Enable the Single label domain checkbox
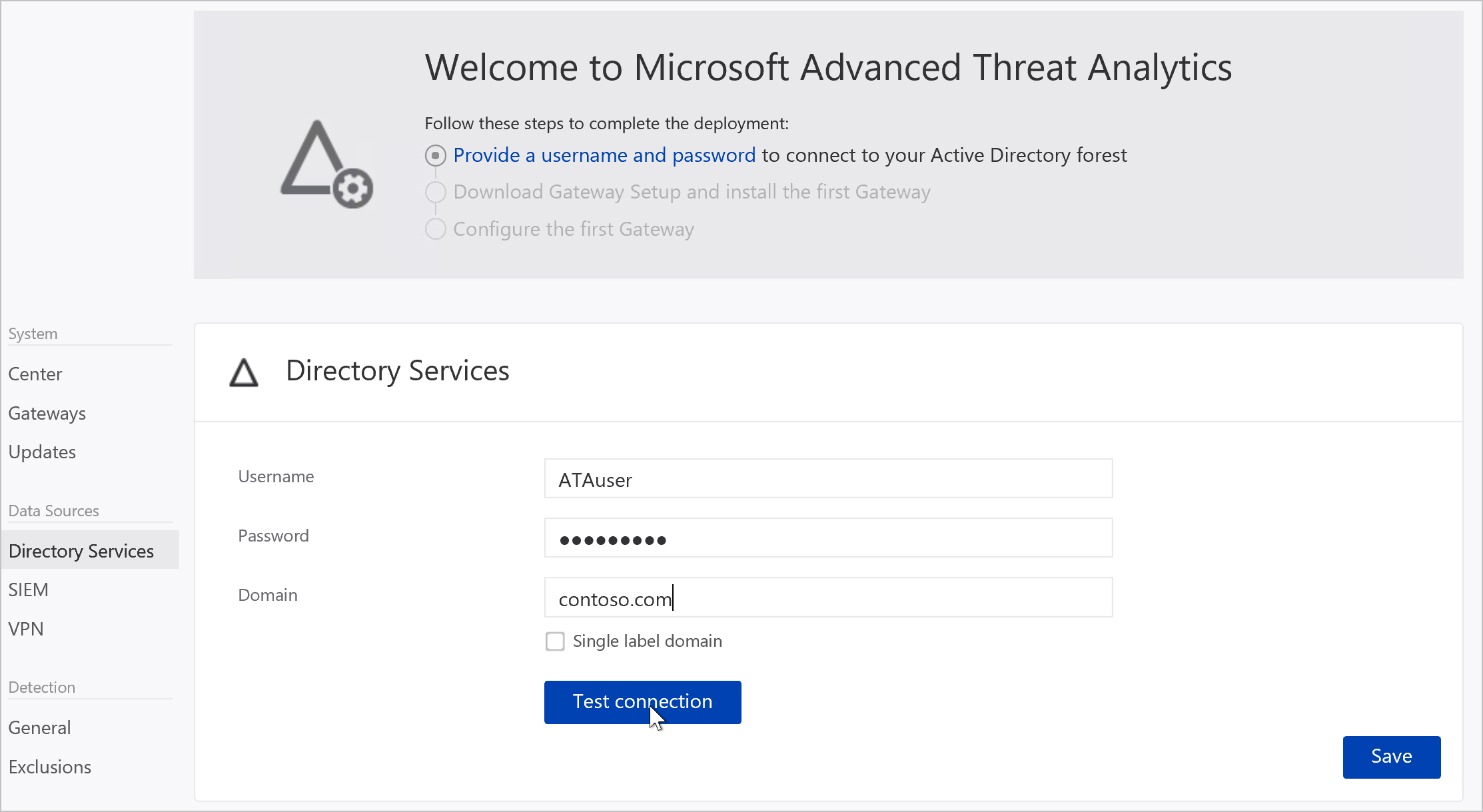Viewport: 1483px width, 812px height. tap(555, 641)
